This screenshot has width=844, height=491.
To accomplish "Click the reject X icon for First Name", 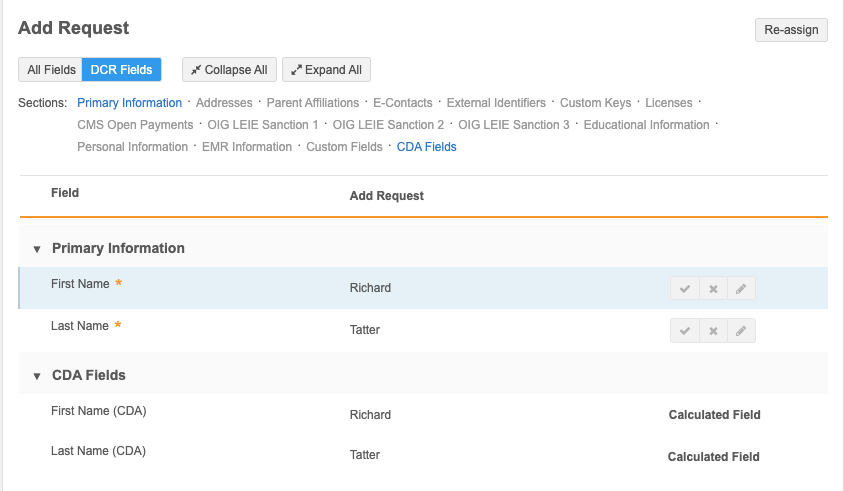I will click(713, 289).
